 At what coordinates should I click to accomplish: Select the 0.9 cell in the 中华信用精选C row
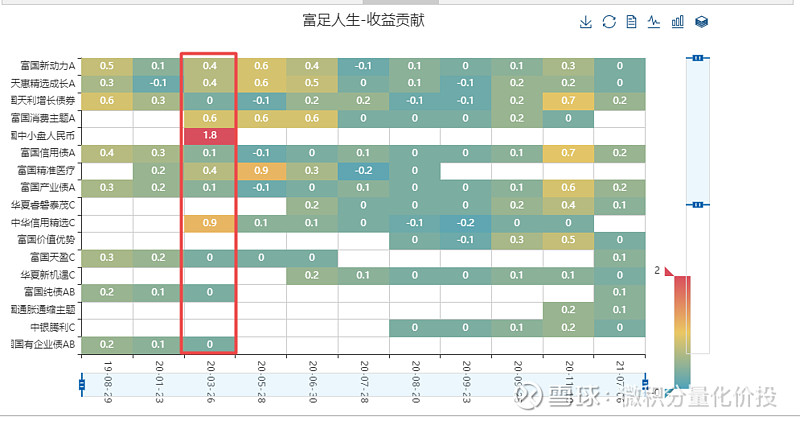[x=210, y=223]
